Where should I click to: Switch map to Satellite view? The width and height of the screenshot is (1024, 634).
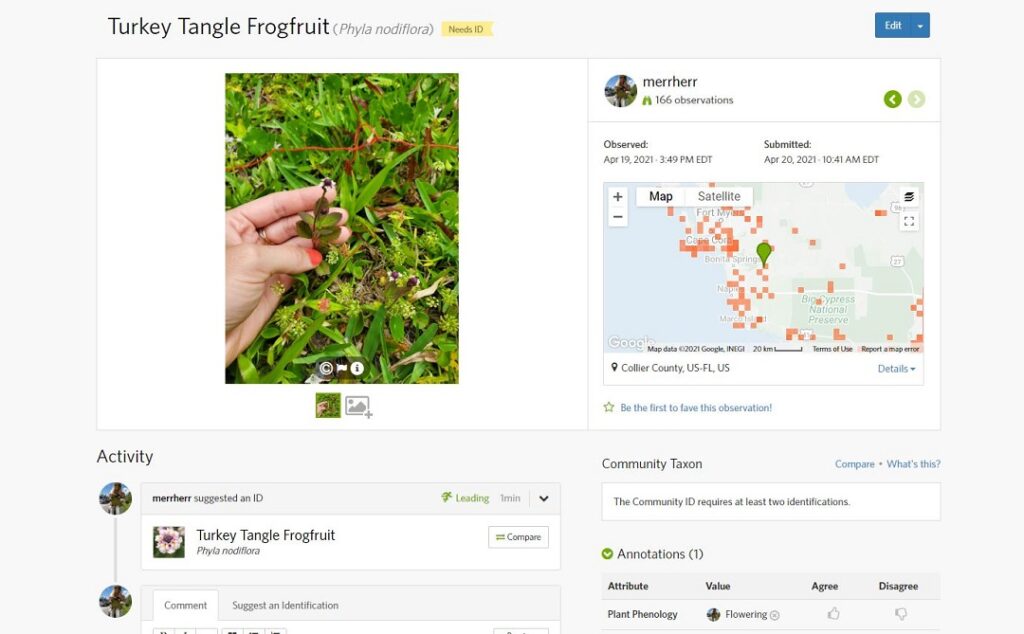pyautogui.click(x=718, y=197)
